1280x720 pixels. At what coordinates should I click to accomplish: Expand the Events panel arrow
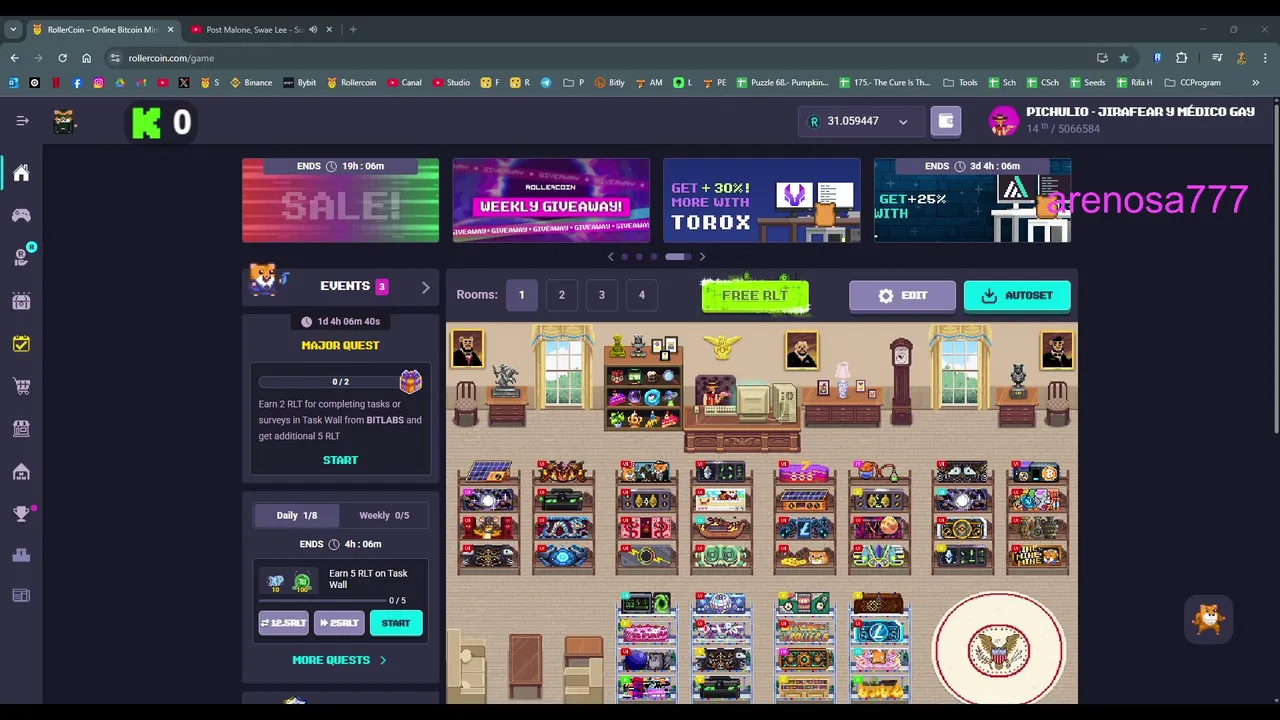pyautogui.click(x=425, y=287)
